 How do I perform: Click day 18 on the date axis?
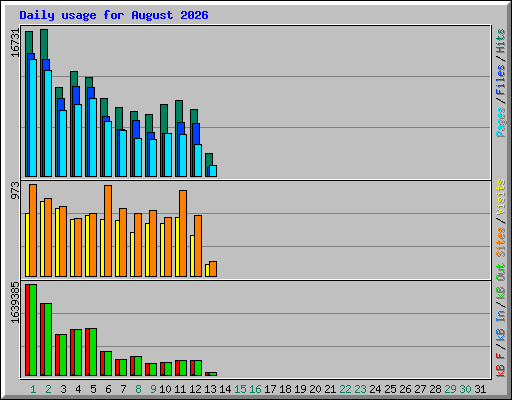point(285,389)
